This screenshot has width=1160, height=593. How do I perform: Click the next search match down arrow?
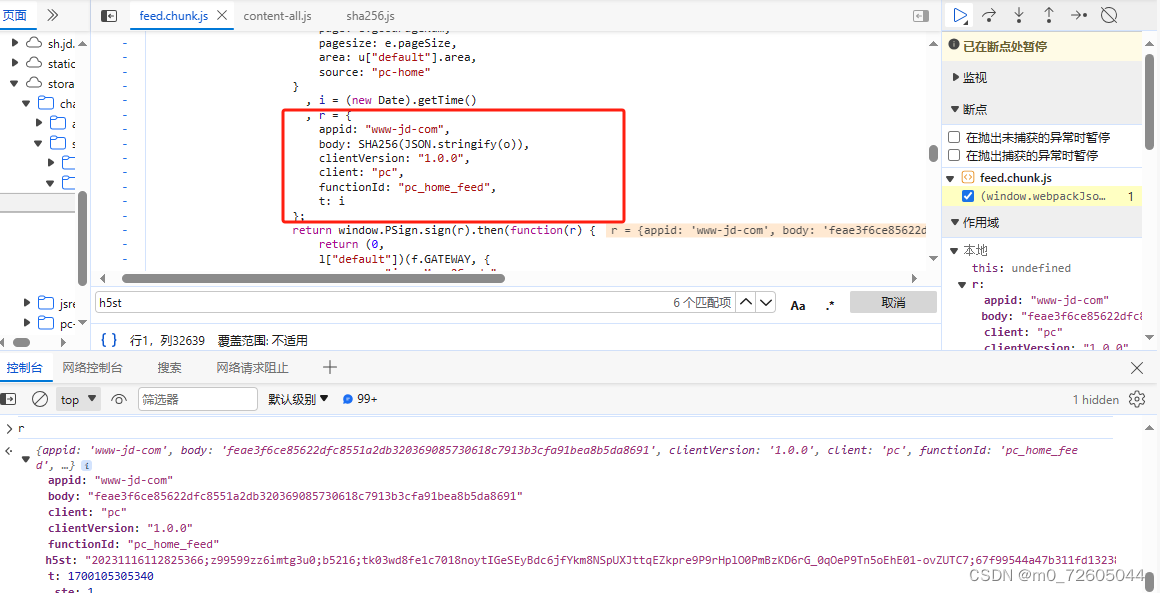click(x=766, y=302)
